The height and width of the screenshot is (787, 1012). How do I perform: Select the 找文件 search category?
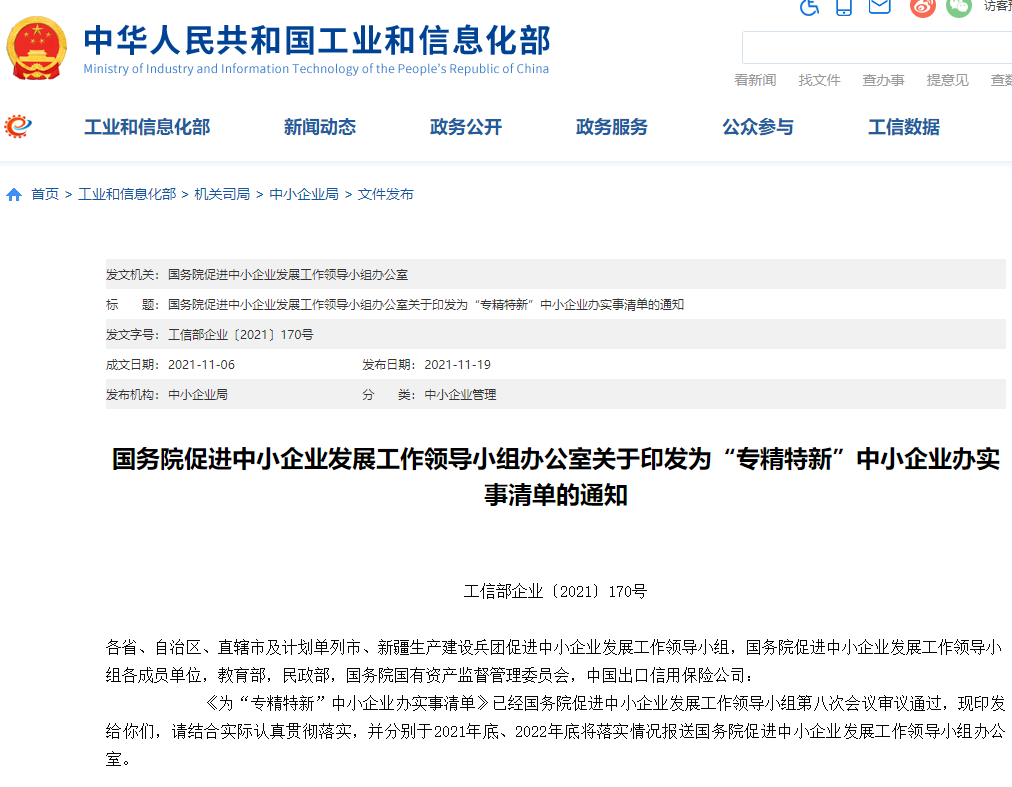pyautogui.click(x=819, y=80)
